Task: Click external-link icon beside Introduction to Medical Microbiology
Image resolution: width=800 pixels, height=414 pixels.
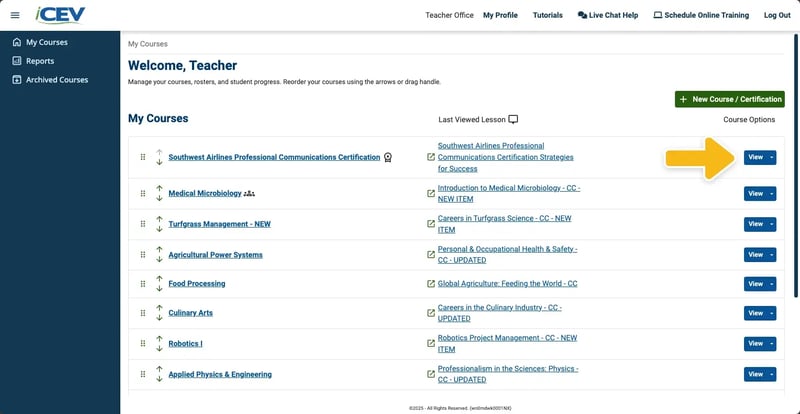Action: pyautogui.click(x=431, y=193)
